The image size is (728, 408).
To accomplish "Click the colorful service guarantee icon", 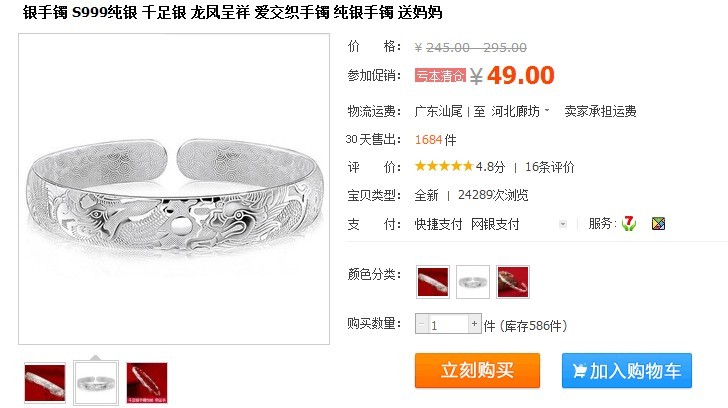I will coord(658,224).
